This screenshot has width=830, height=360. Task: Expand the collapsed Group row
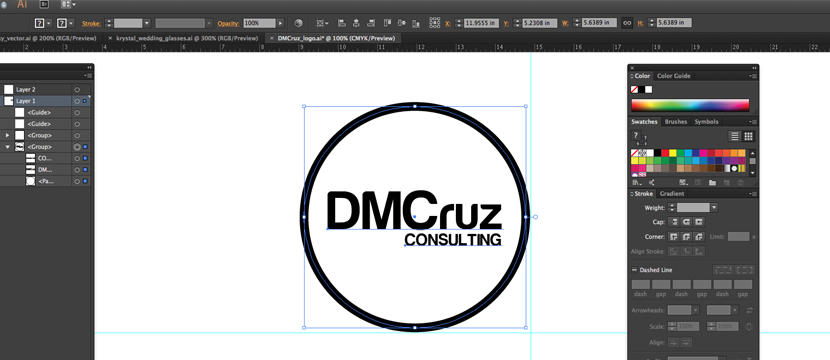click(x=7, y=136)
